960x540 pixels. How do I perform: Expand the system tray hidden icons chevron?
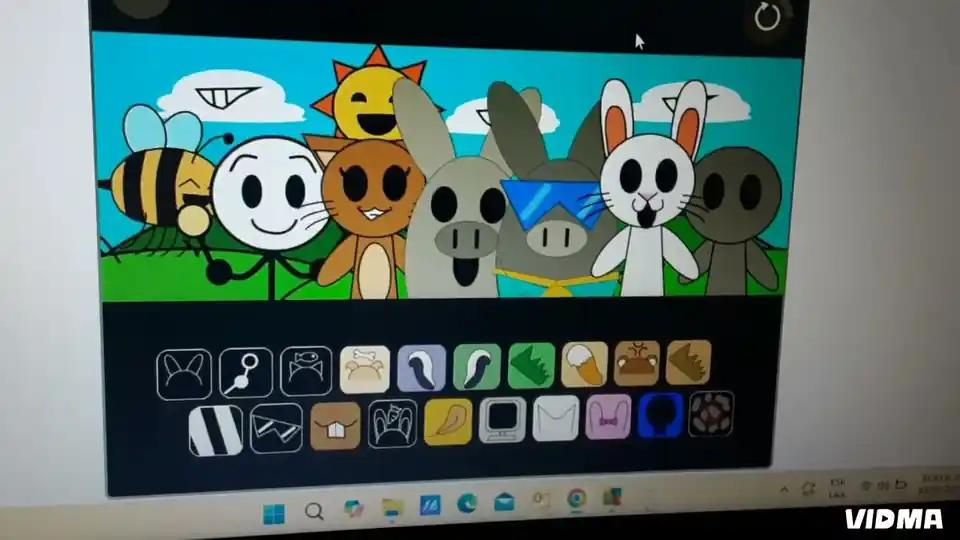coord(784,489)
